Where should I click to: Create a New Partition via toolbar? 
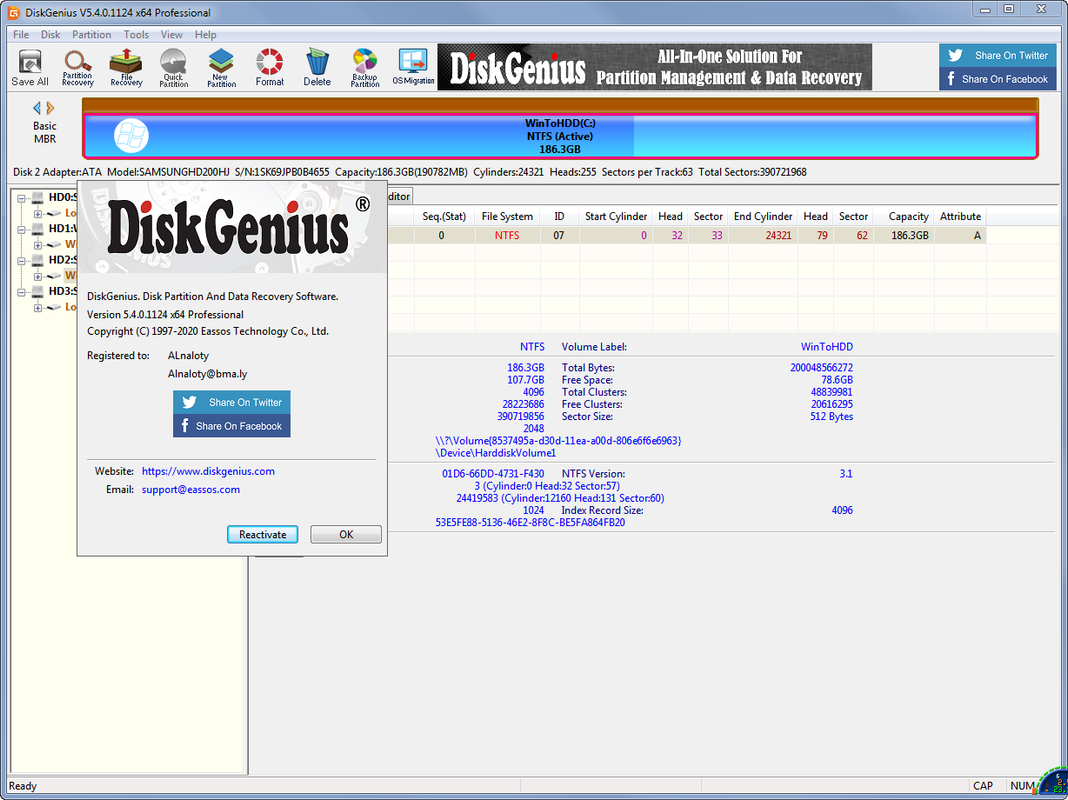(221, 68)
